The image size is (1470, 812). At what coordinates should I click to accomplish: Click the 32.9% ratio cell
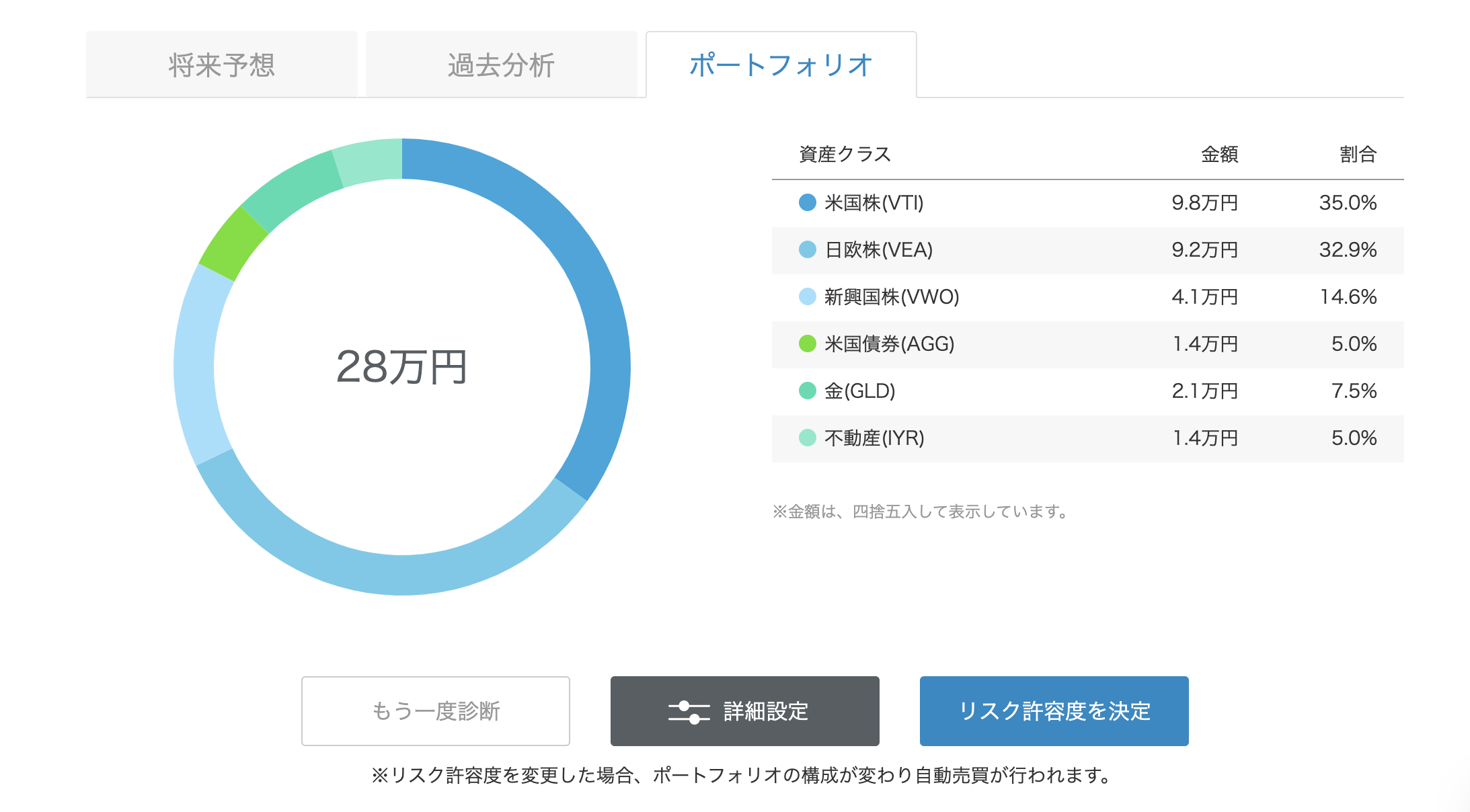pyautogui.click(x=1348, y=249)
